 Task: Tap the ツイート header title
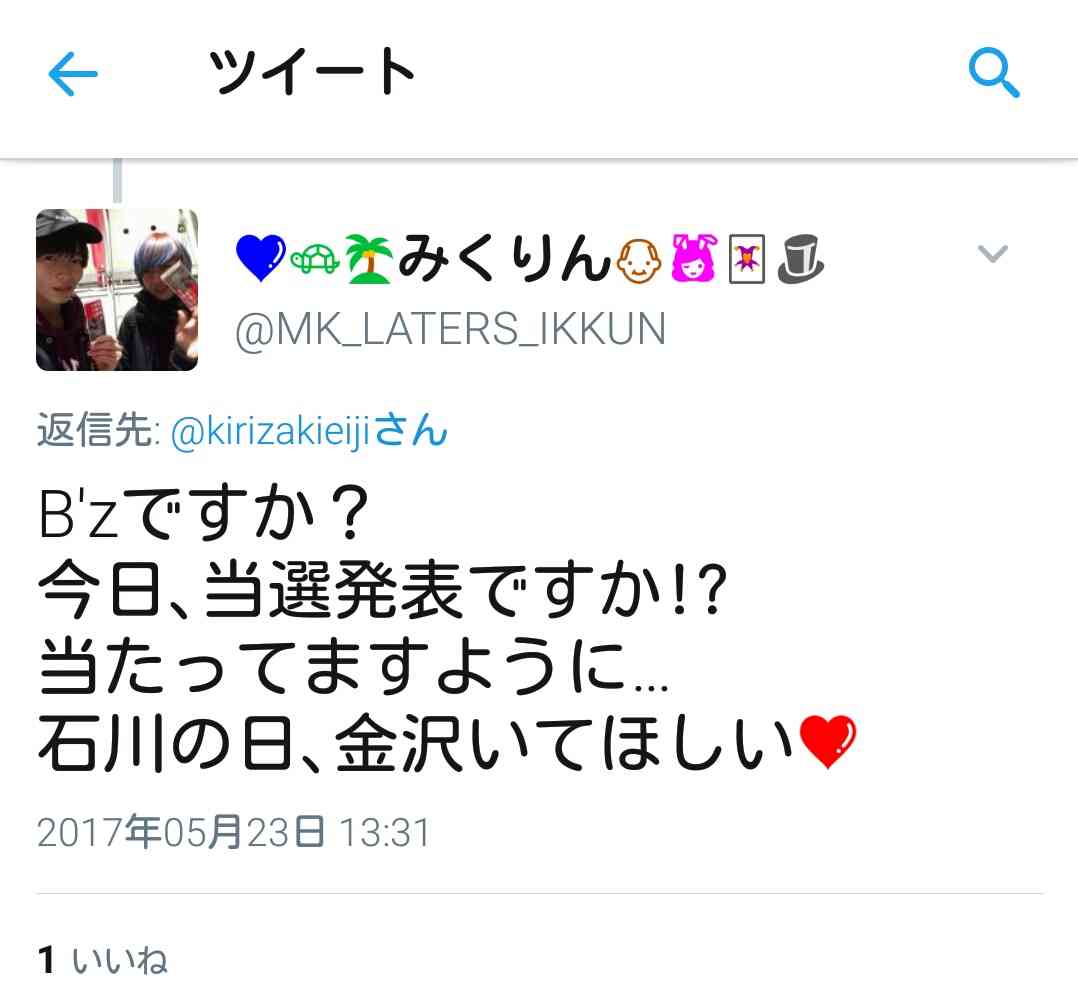311,71
